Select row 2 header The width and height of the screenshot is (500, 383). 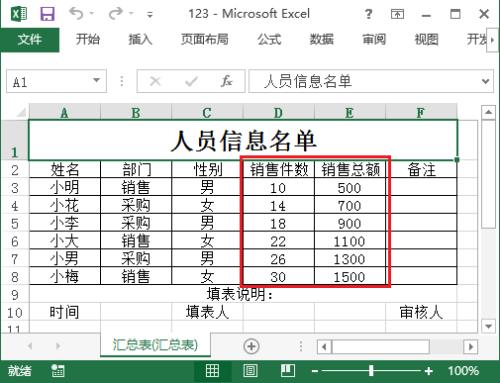tap(15, 170)
